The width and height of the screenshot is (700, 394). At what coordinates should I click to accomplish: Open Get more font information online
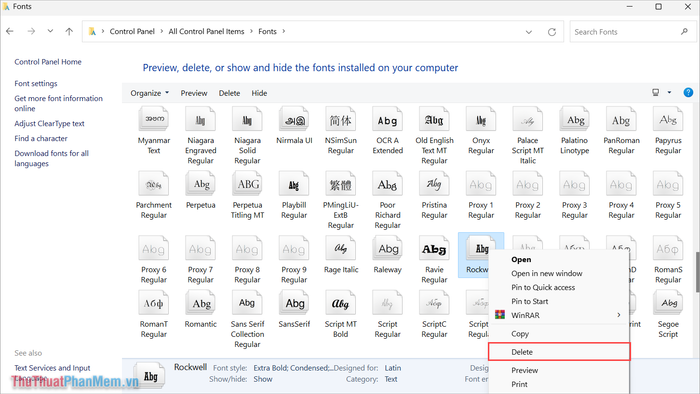click(58, 103)
